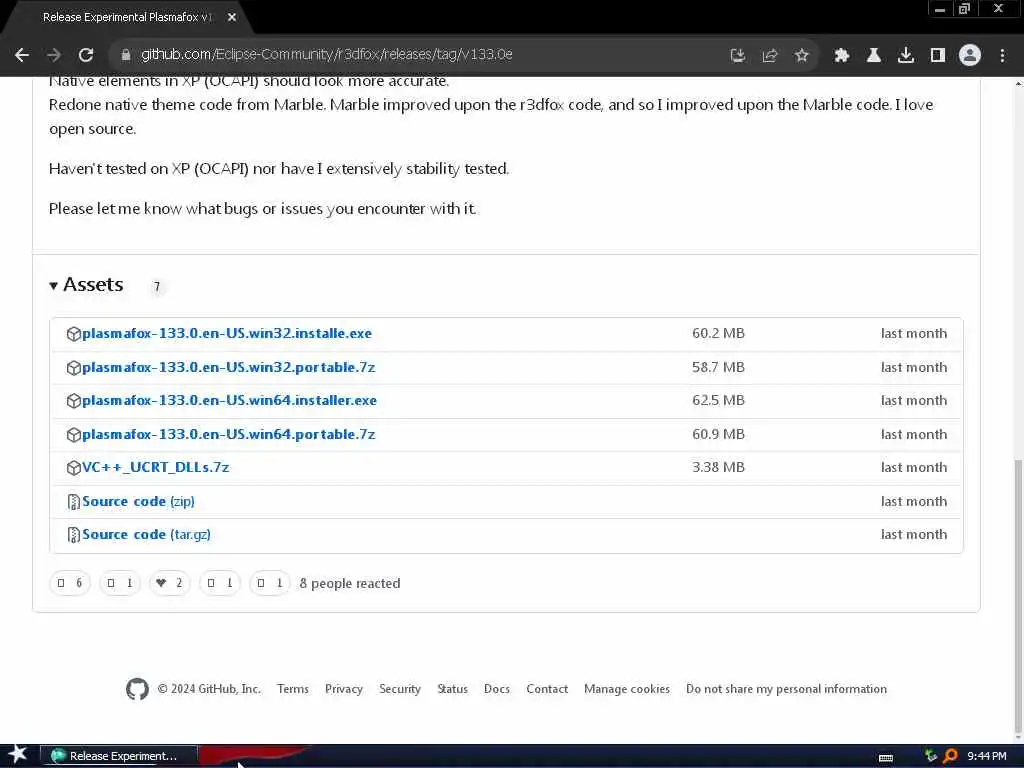
Task: Open the Chrome three-dot menu
Action: pyautogui.click(x=1002, y=56)
